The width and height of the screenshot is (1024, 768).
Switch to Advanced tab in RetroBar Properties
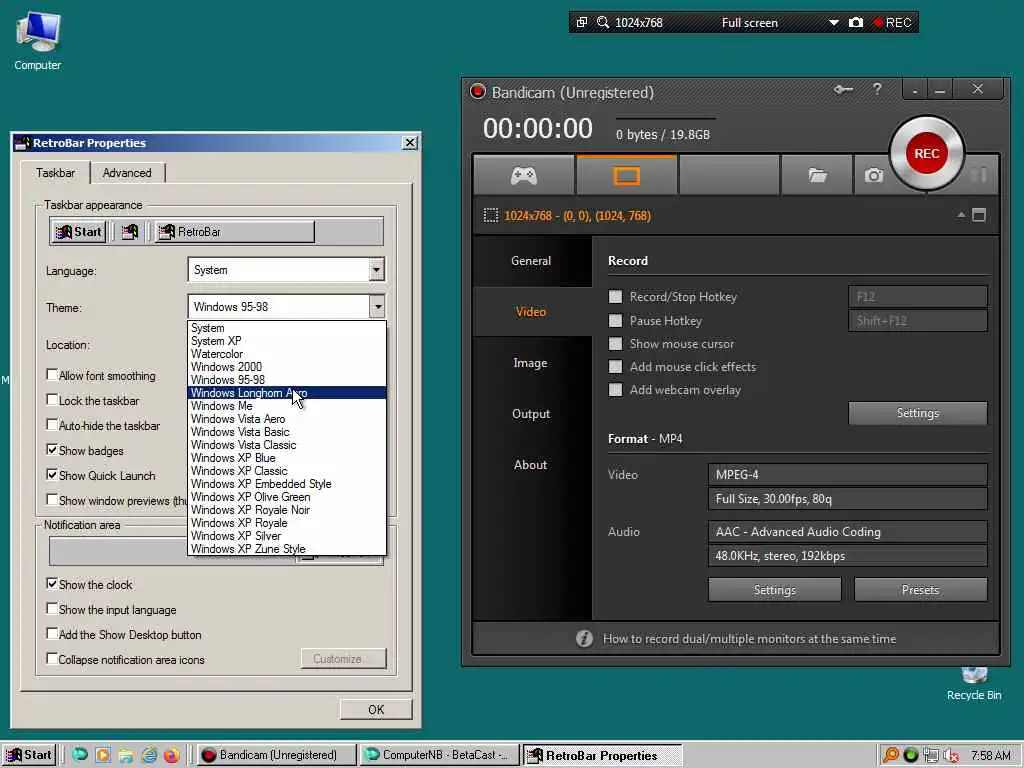pos(127,173)
